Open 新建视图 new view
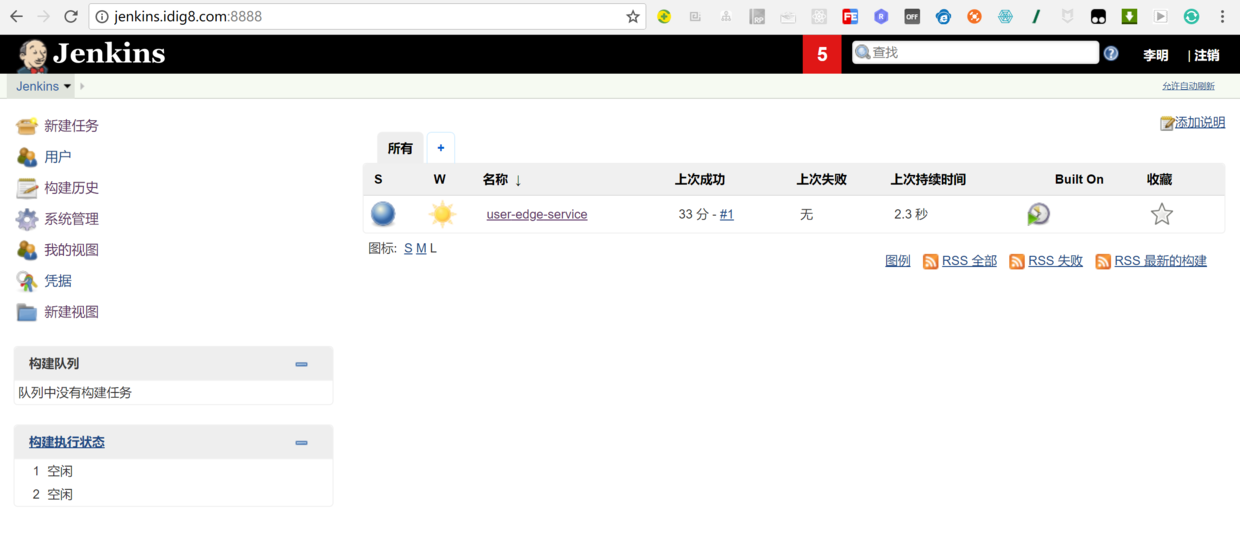Viewport: 1240px width, 549px height. [x=71, y=312]
